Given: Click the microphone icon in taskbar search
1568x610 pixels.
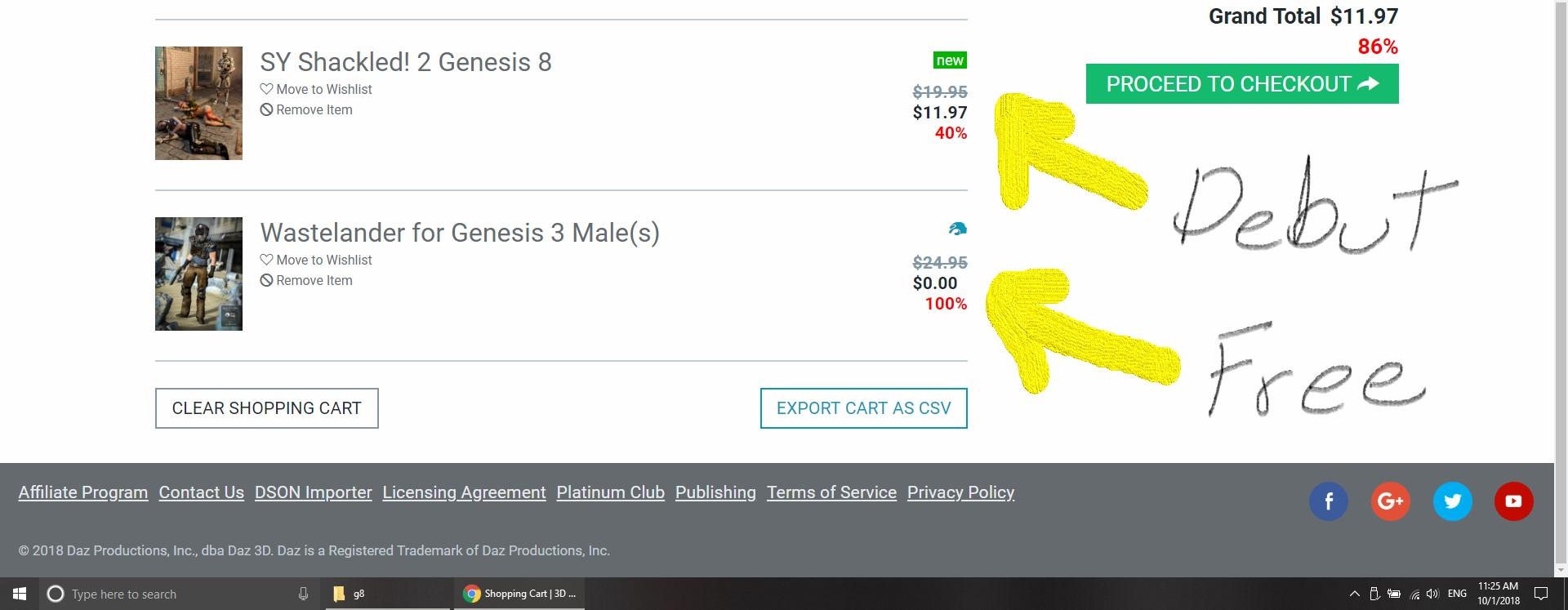Looking at the screenshot, I should (x=303, y=594).
